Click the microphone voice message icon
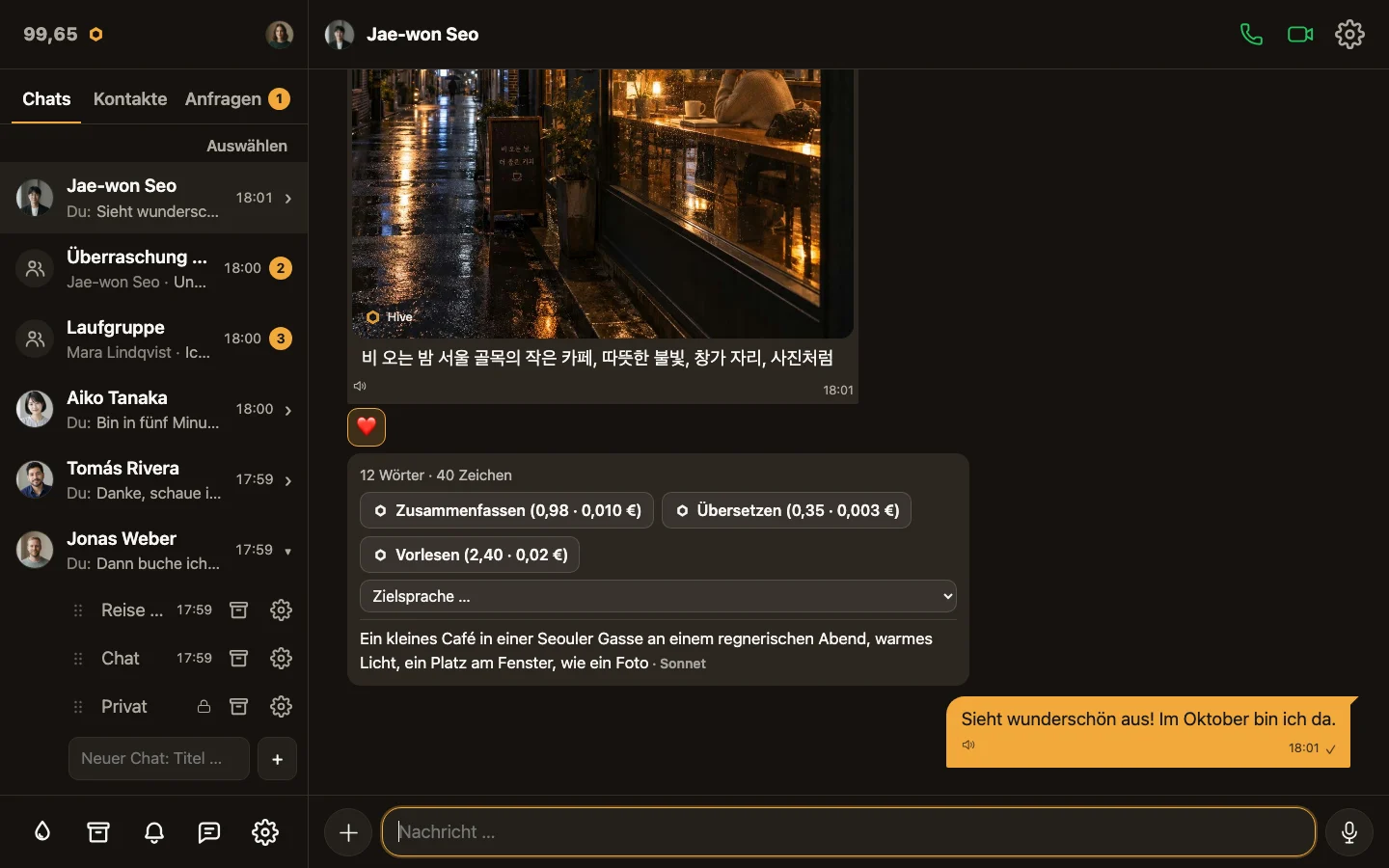The height and width of the screenshot is (868, 1389). tap(1349, 832)
